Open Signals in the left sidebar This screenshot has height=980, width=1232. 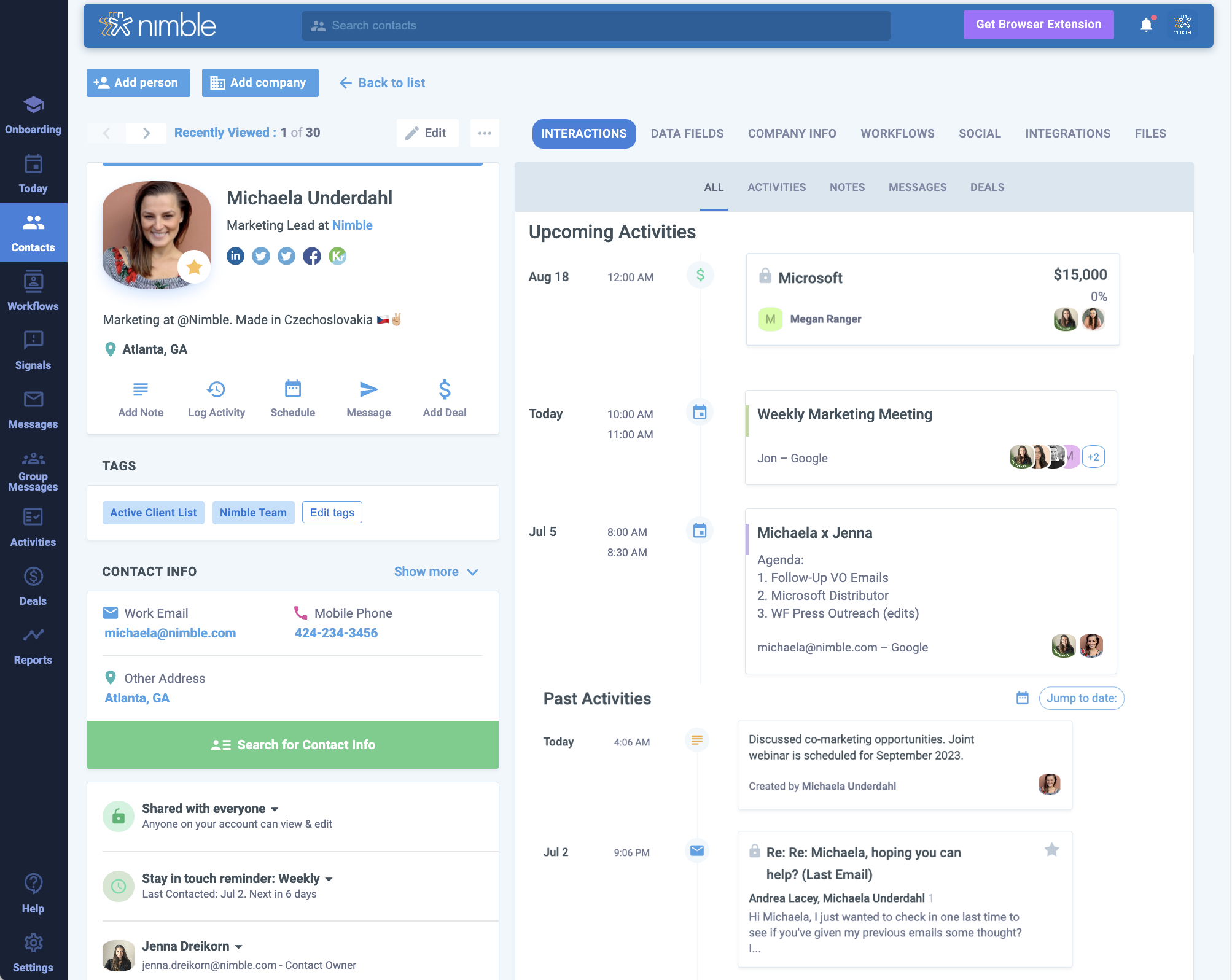pos(33,351)
